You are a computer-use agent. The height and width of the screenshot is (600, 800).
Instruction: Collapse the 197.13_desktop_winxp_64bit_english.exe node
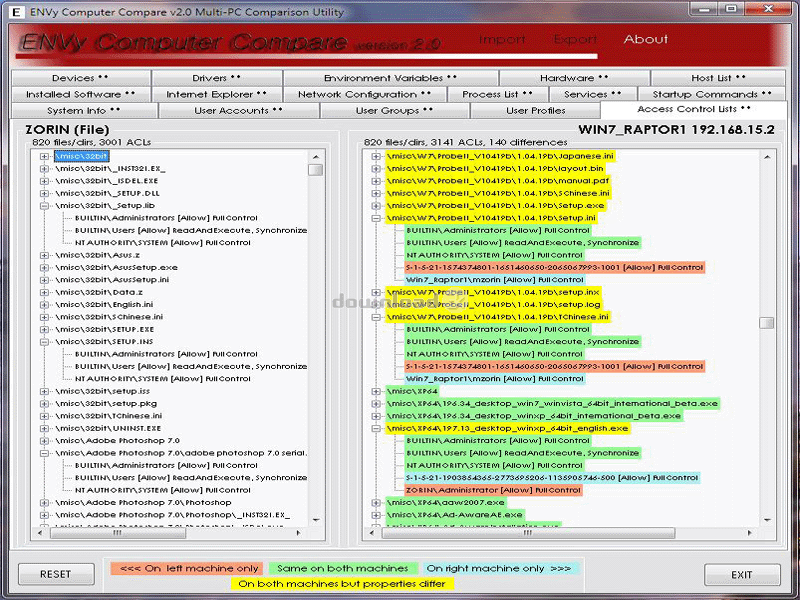coord(376,428)
